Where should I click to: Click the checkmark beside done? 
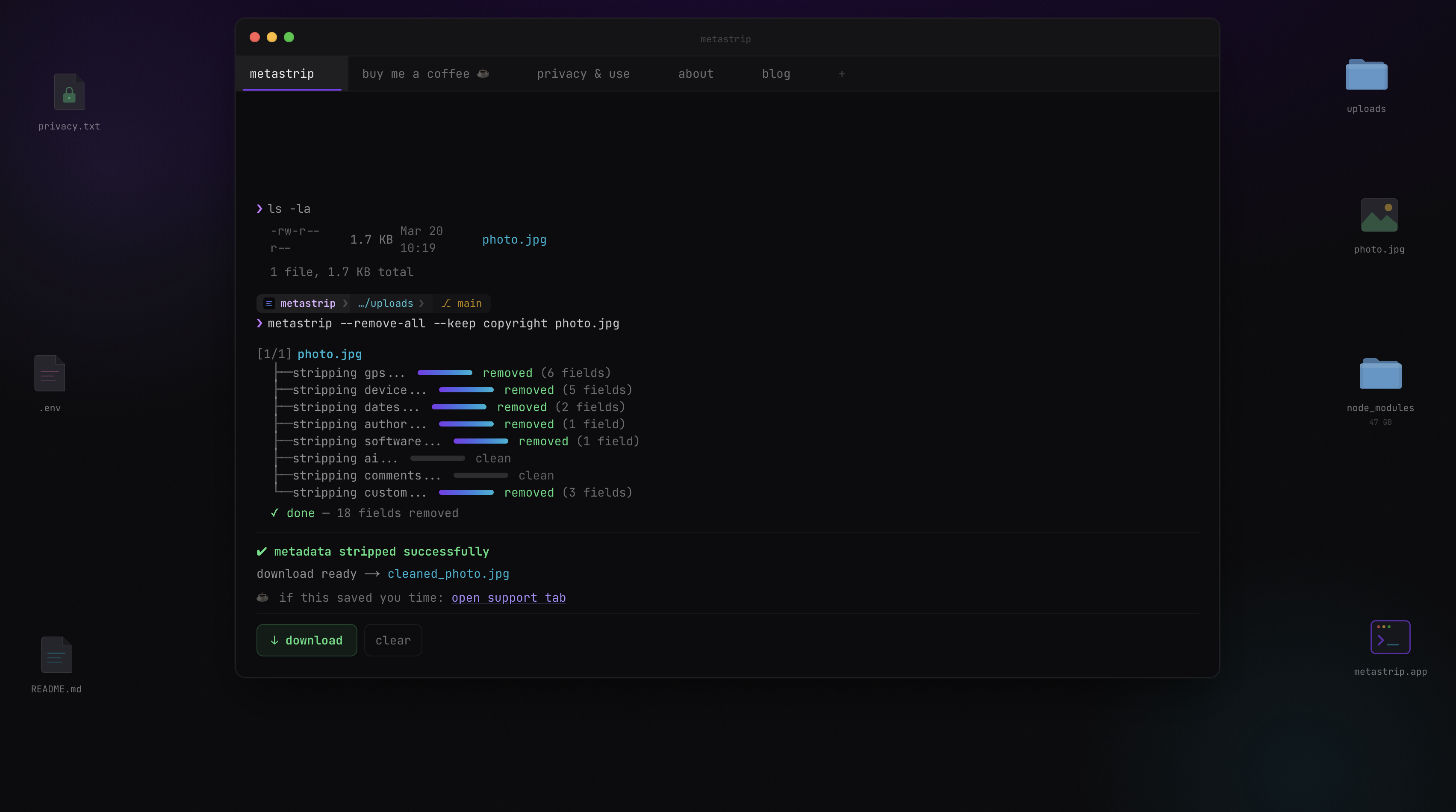[274, 513]
